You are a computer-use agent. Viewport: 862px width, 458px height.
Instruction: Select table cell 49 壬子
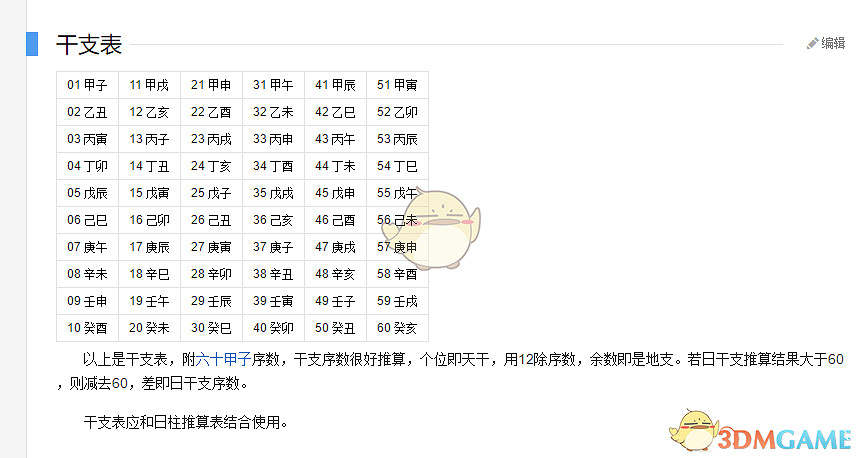point(335,301)
